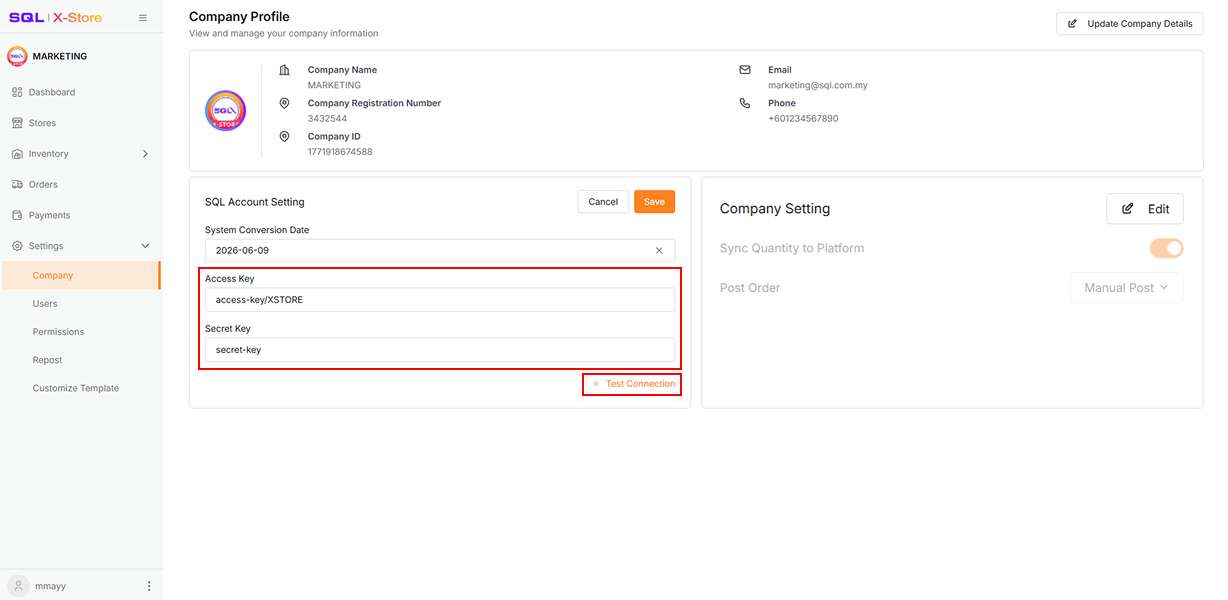The height and width of the screenshot is (600, 1228).
Task: Click the System Conversion Date field
Action: click(x=440, y=251)
